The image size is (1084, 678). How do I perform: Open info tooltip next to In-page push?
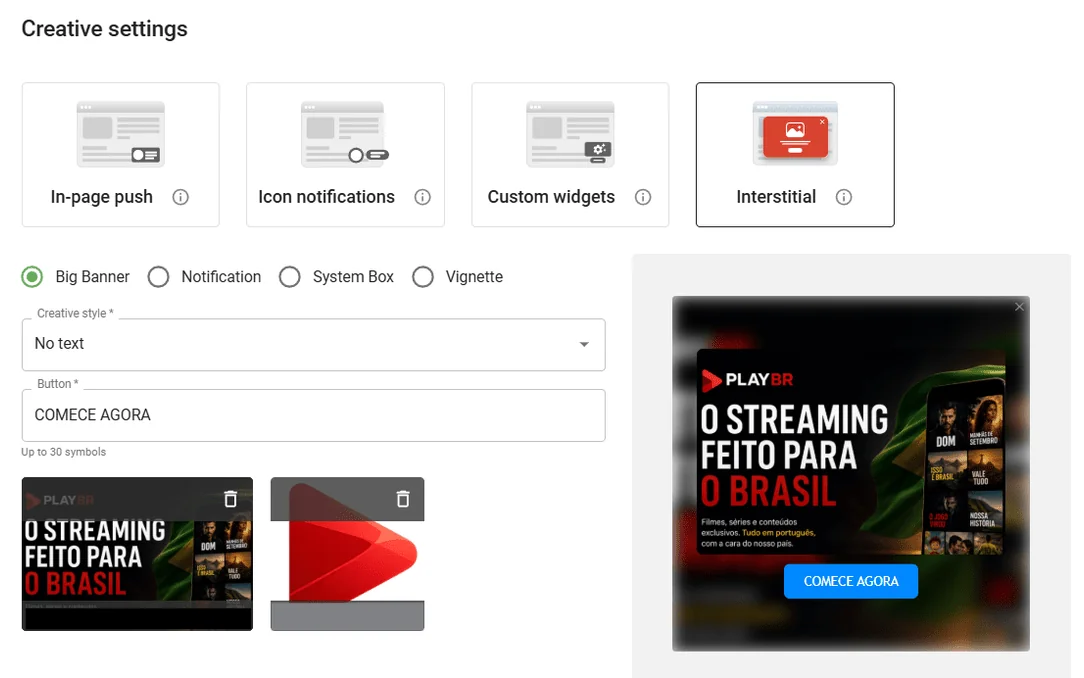180,197
